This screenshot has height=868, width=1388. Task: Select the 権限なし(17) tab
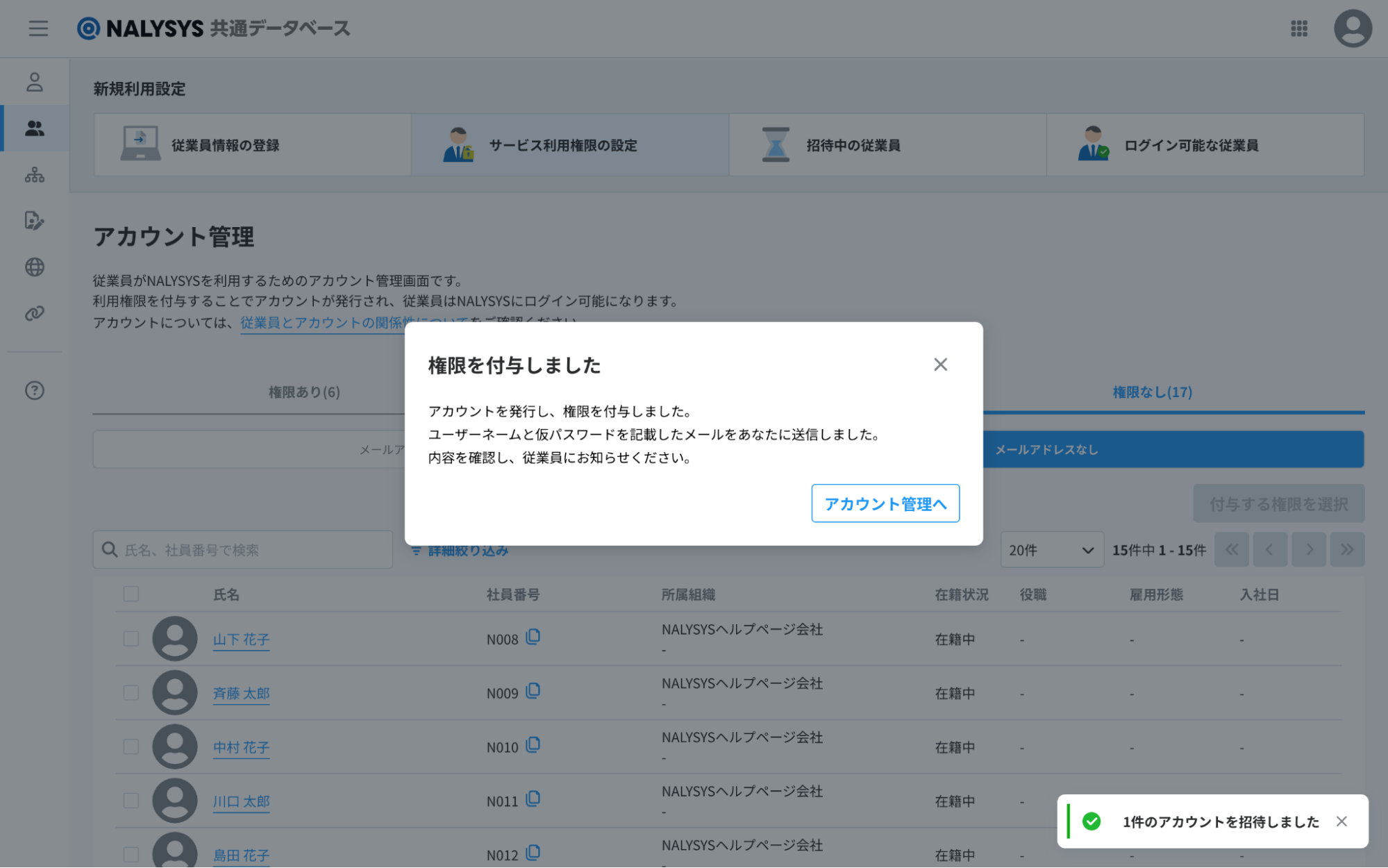coord(1152,392)
